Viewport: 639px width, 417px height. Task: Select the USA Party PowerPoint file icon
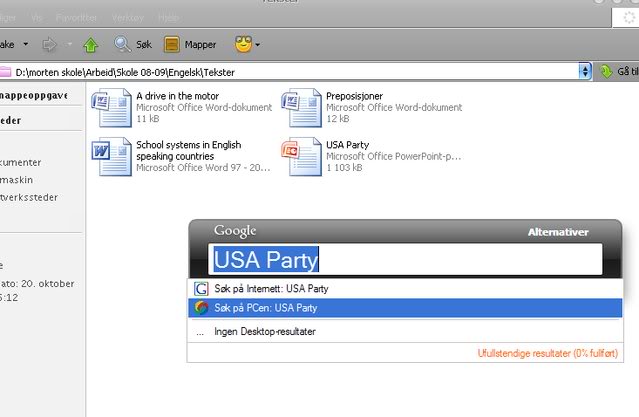(x=302, y=157)
